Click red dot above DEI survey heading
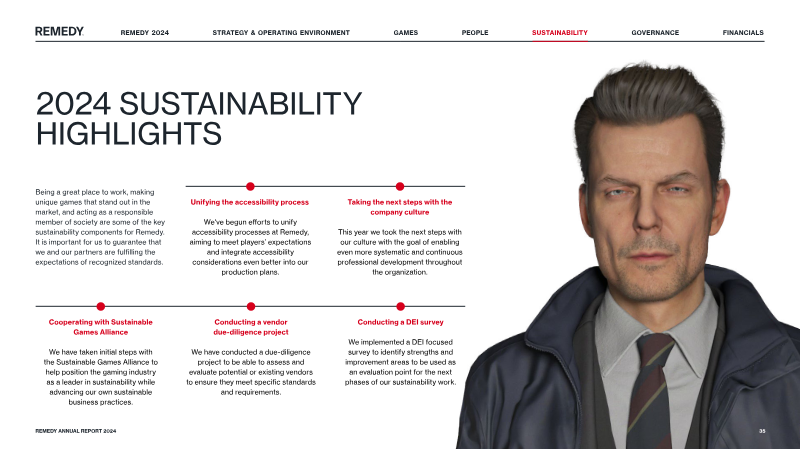Viewport: 800px width, 449px height. tap(400, 306)
